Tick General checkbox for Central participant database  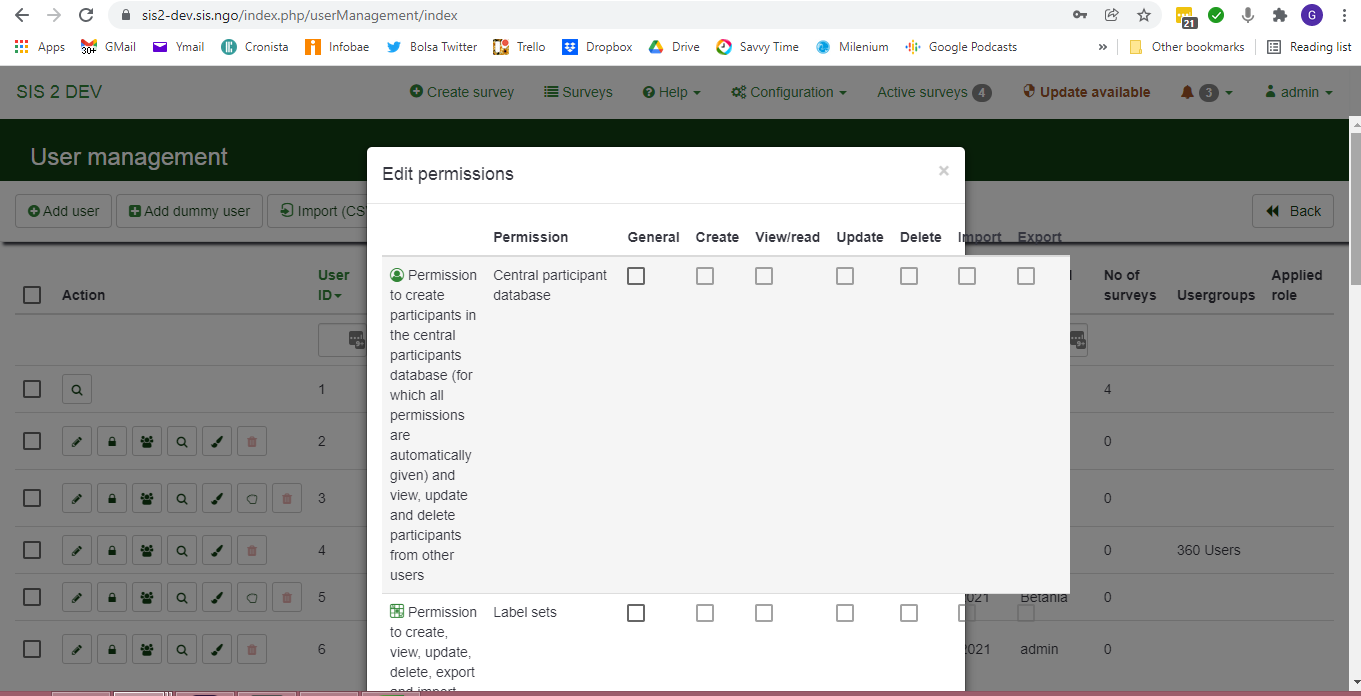pos(636,276)
